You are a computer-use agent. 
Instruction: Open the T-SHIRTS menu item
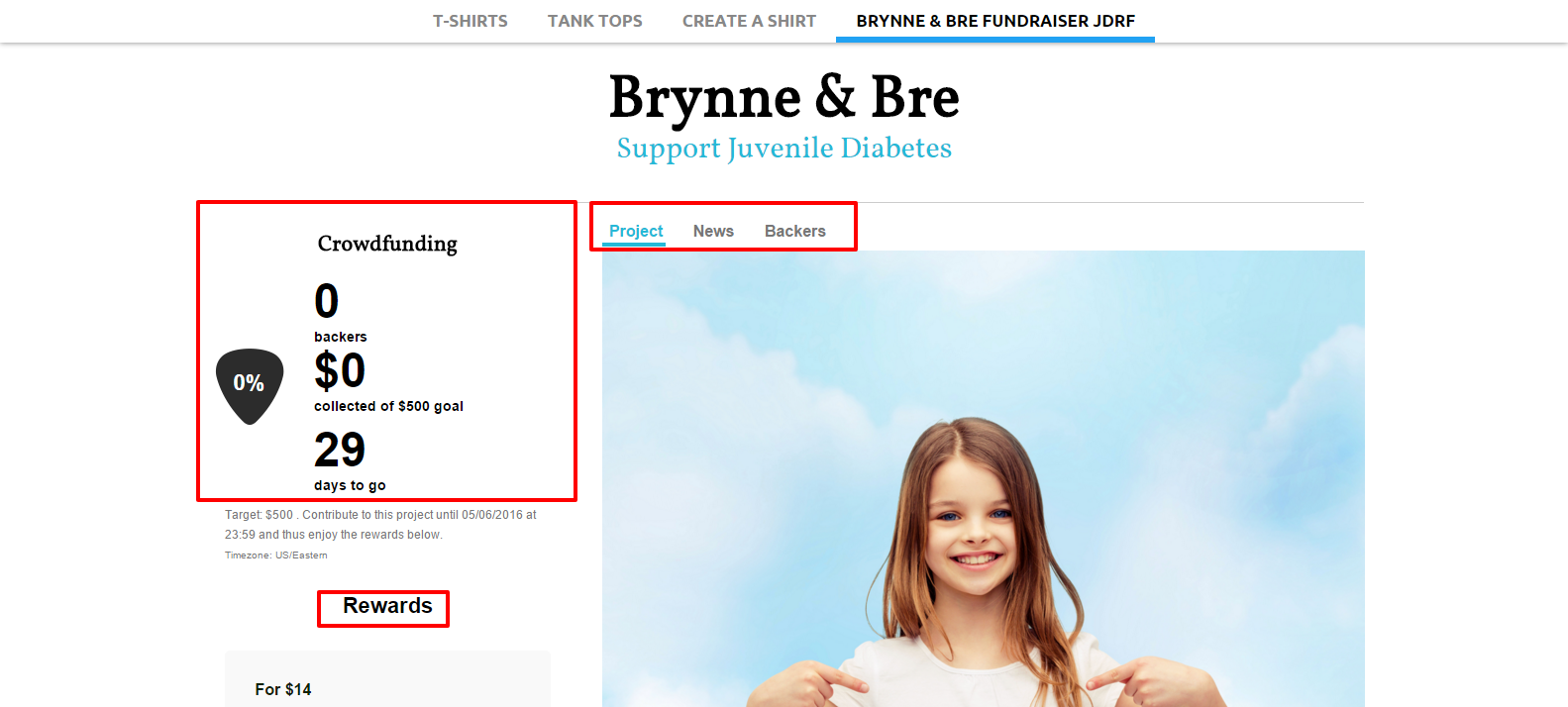tap(470, 21)
